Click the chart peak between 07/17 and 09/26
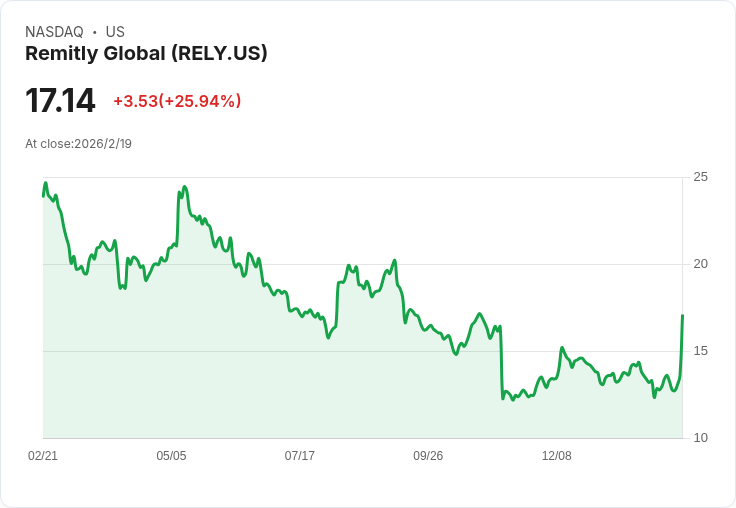 click(x=395, y=260)
